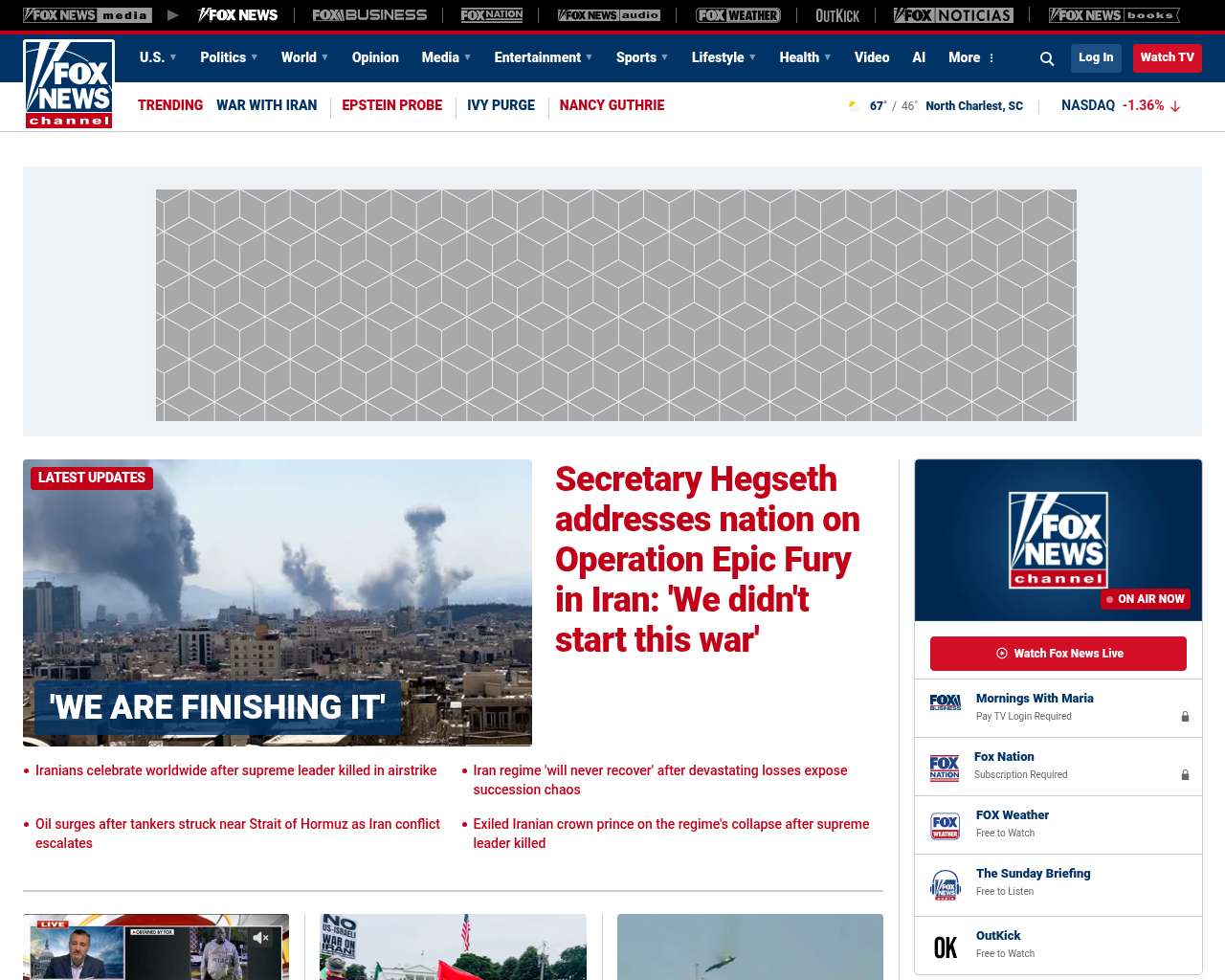Click the Fox News channel logo

[x=69, y=84]
